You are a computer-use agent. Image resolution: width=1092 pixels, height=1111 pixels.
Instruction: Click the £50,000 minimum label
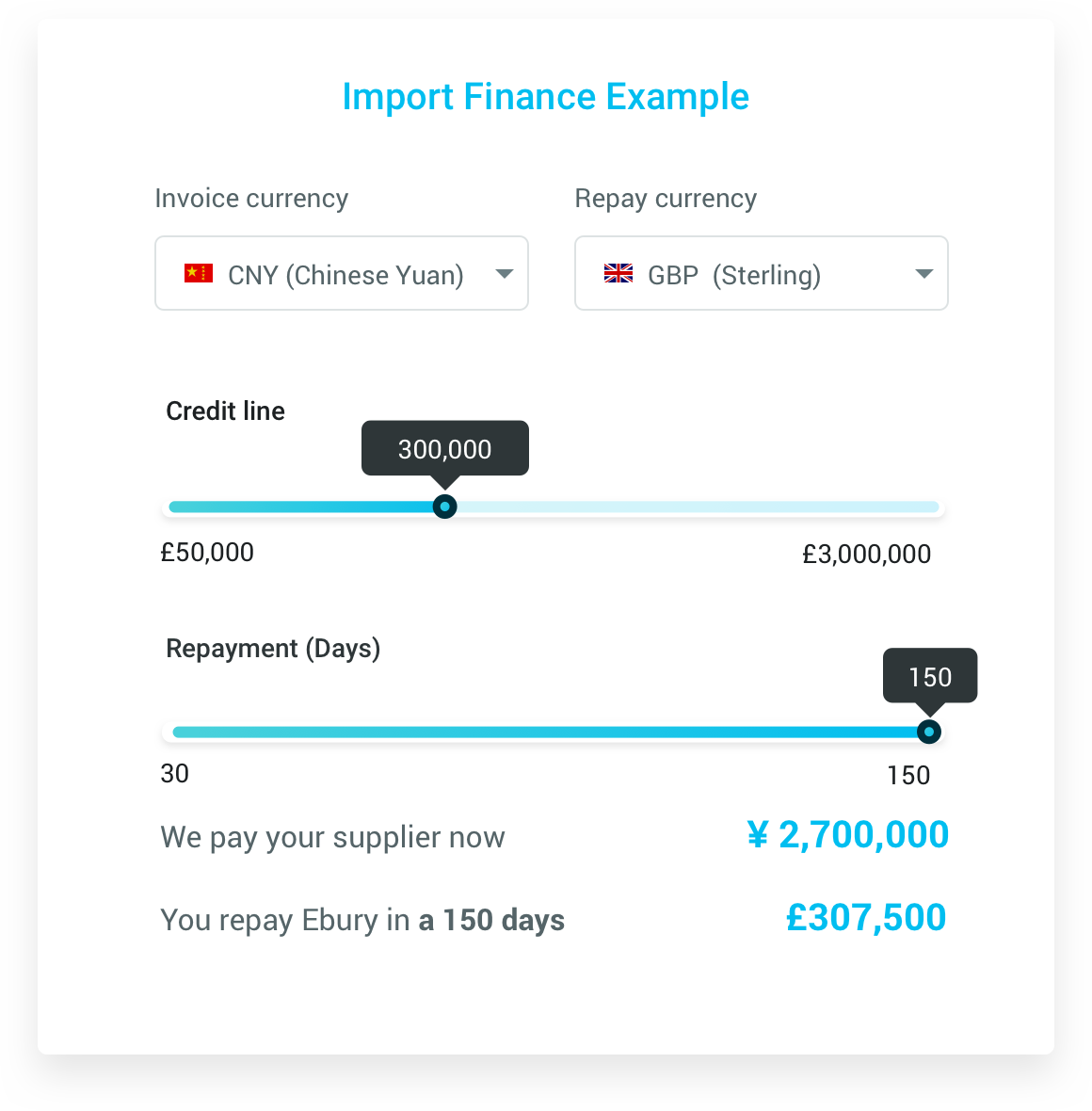tap(207, 553)
